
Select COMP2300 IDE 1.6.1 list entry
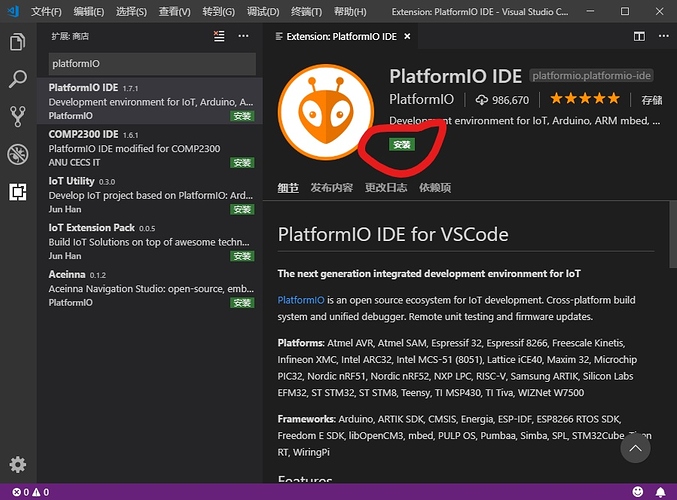[149, 148]
